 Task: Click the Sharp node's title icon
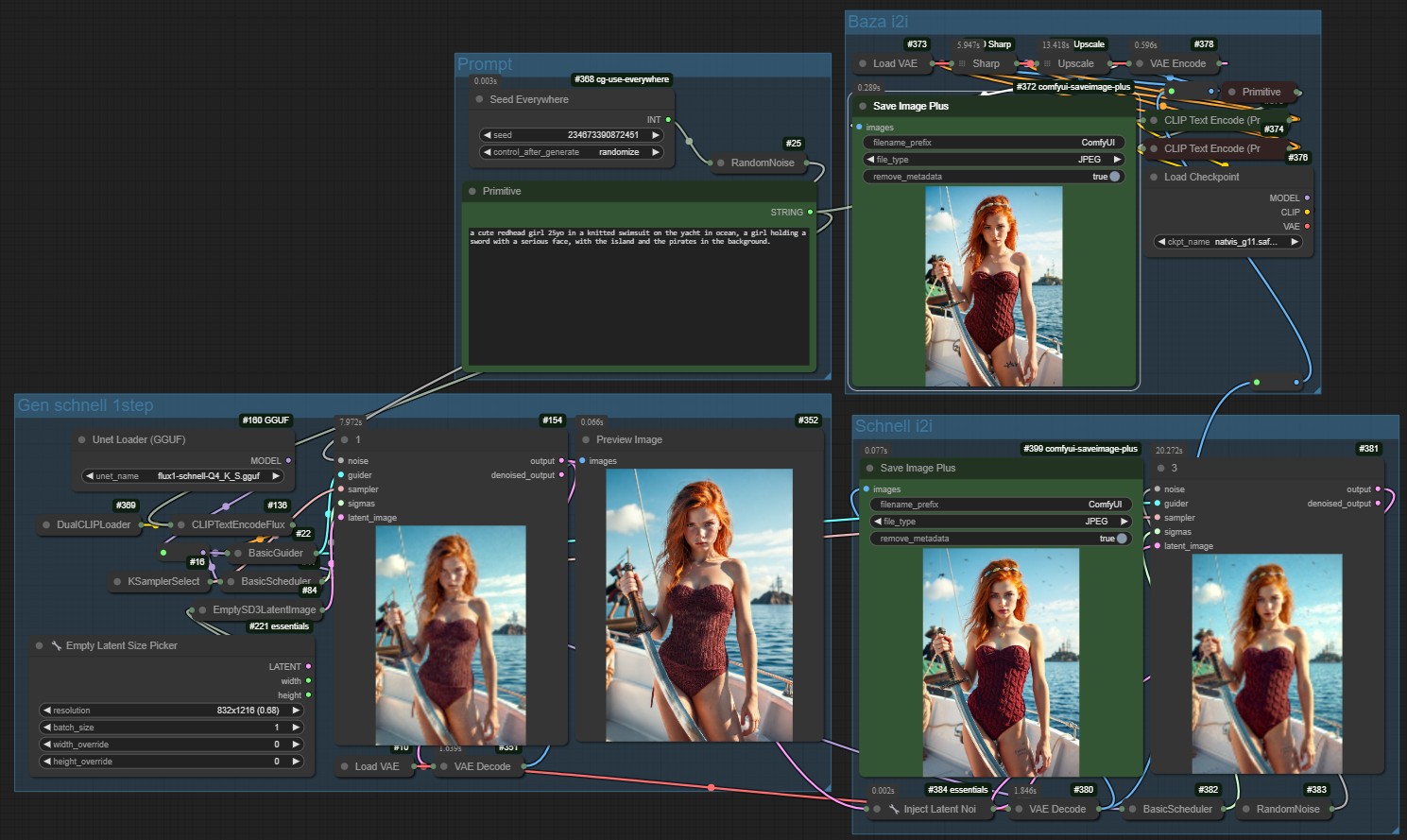point(963,63)
